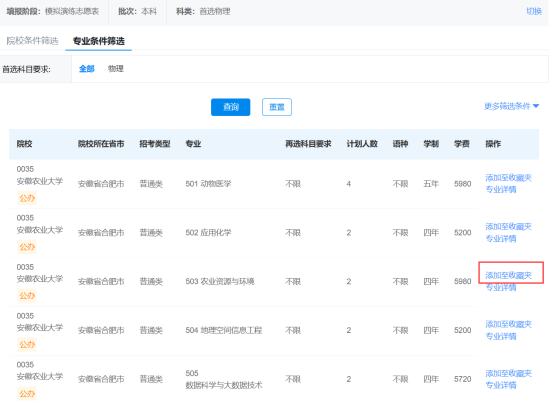Expand the 更多筛选条件 dropdown arrow
Image resolution: width=553 pixels, height=405 pixels.
pyautogui.click(x=536, y=106)
